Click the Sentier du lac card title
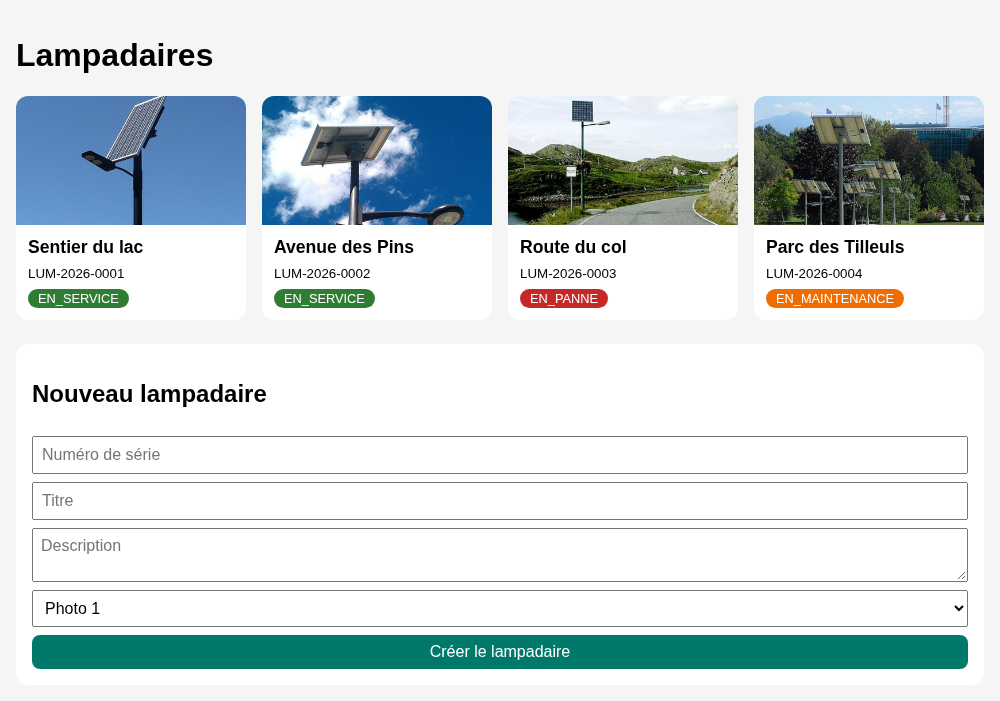Image resolution: width=1000 pixels, height=701 pixels. pyautogui.click(x=85, y=247)
